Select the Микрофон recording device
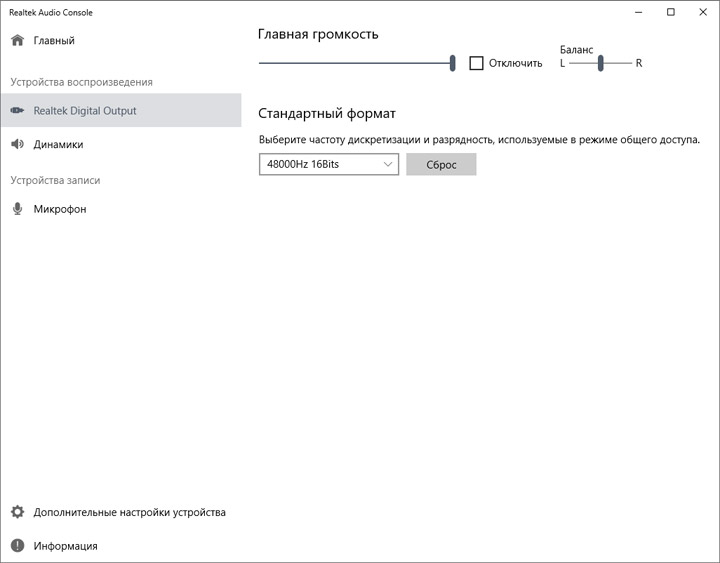 (x=60, y=209)
